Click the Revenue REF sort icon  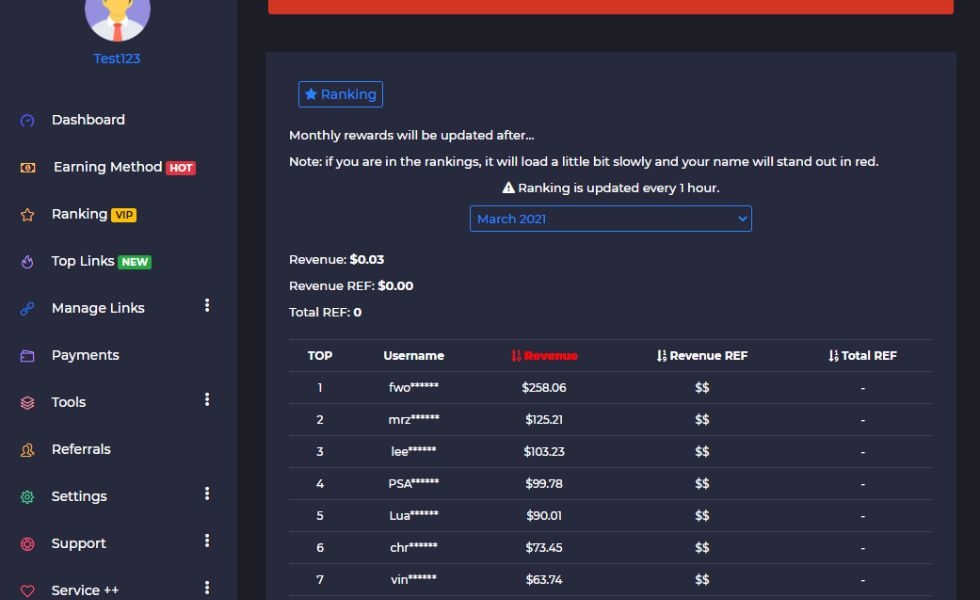tap(661, 356)
